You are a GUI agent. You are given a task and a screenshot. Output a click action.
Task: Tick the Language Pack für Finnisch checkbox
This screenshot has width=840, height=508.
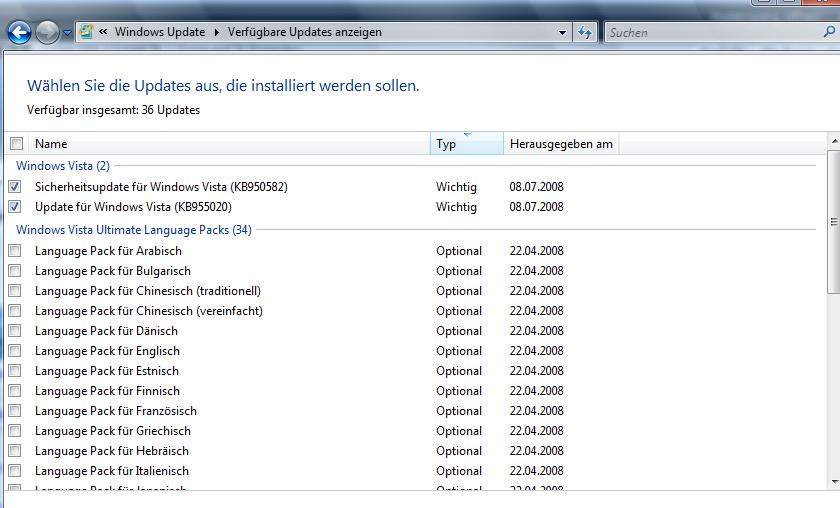[14, 391]
